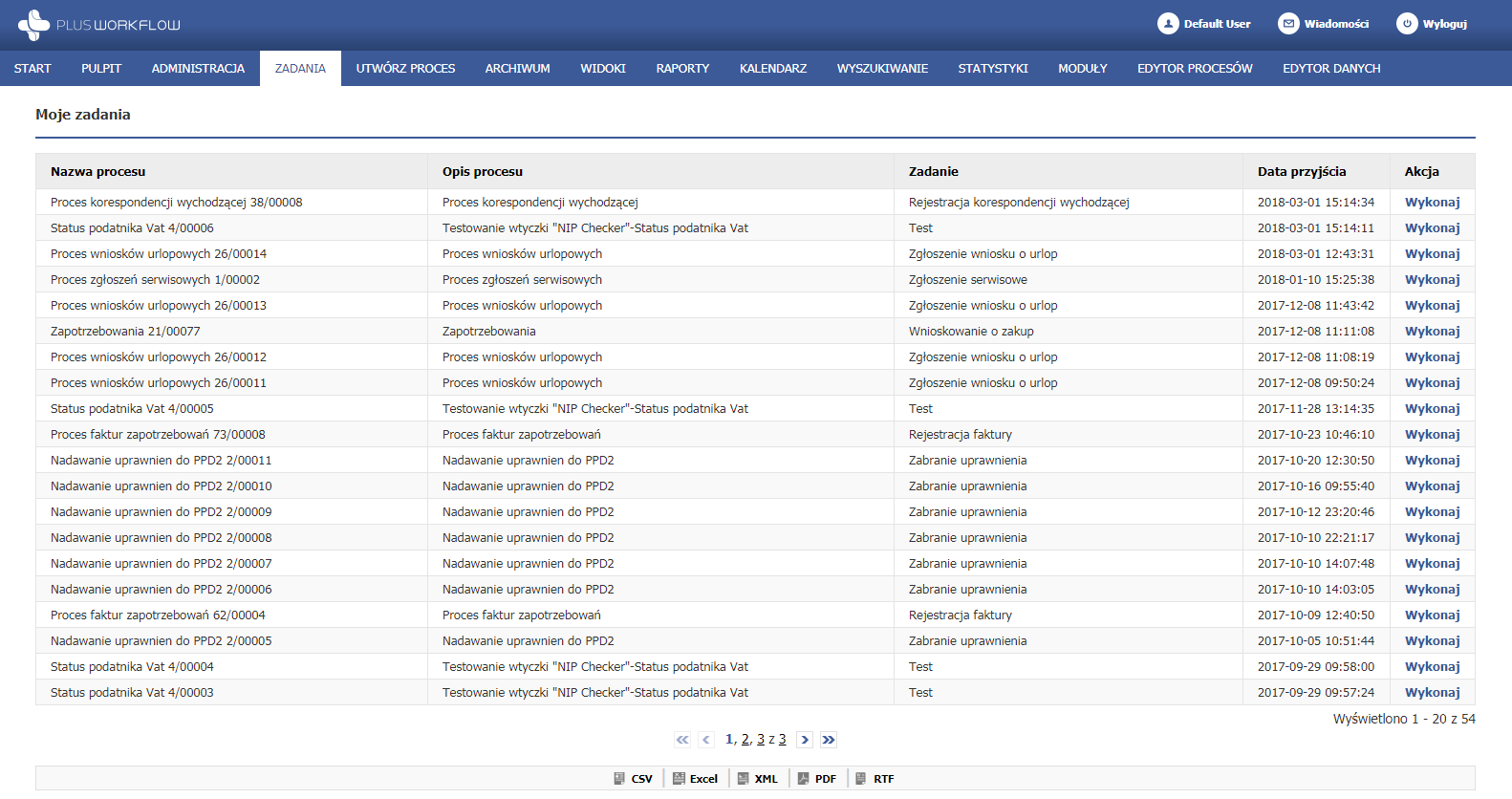Screen dimensions: 1512x799
Task: Export the task list as CSV
Action: pos(633,779)
